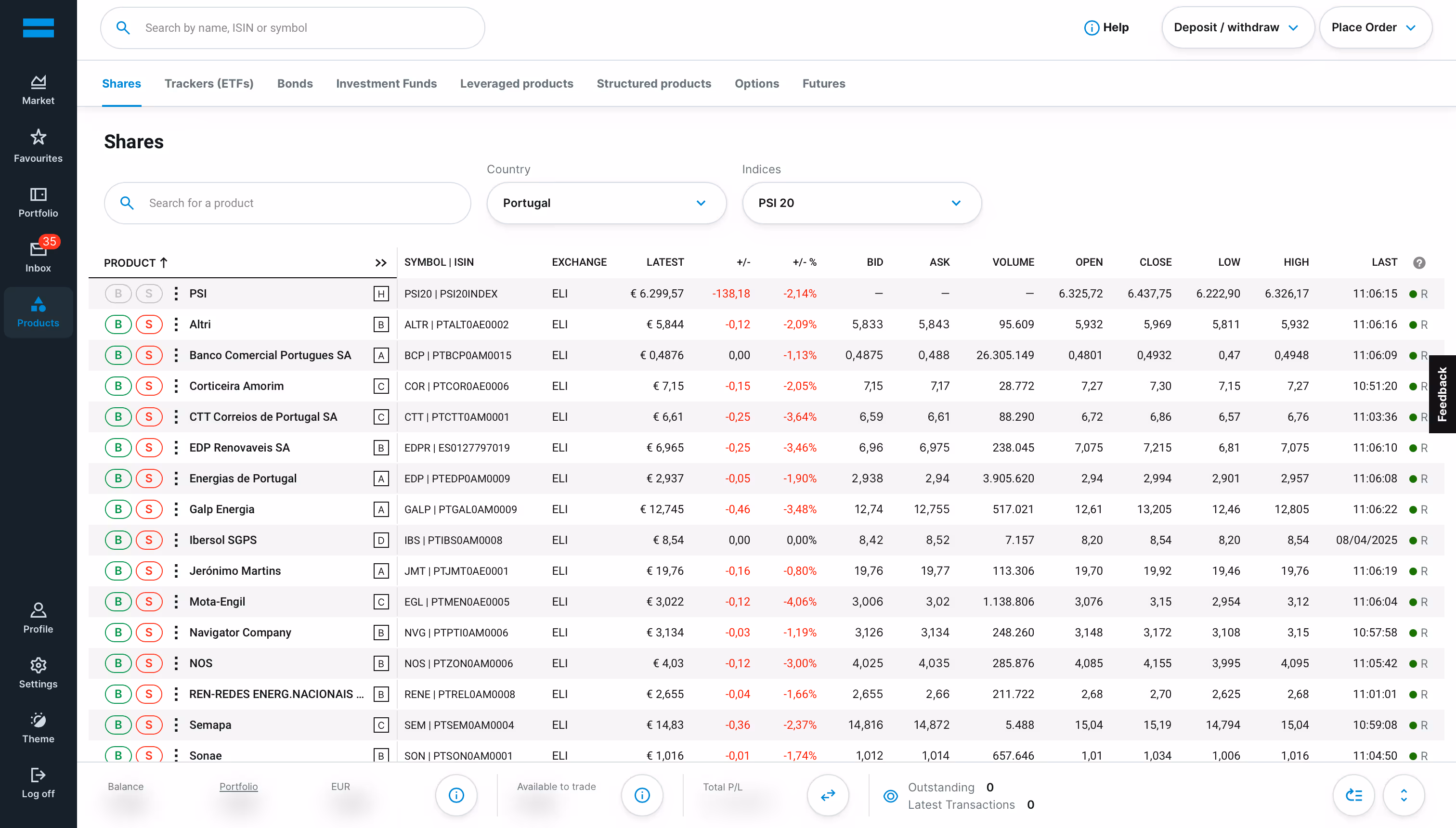The width and height of the screenshot is (1456, 828).
Task: Click the Help link in header
Action: pyautogui.click(x=1106, y=27)
